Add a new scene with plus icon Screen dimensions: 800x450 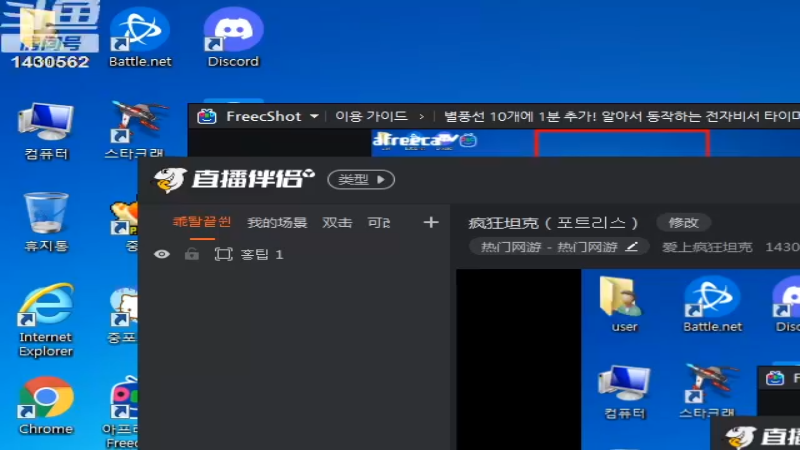(x=431, y=222)
